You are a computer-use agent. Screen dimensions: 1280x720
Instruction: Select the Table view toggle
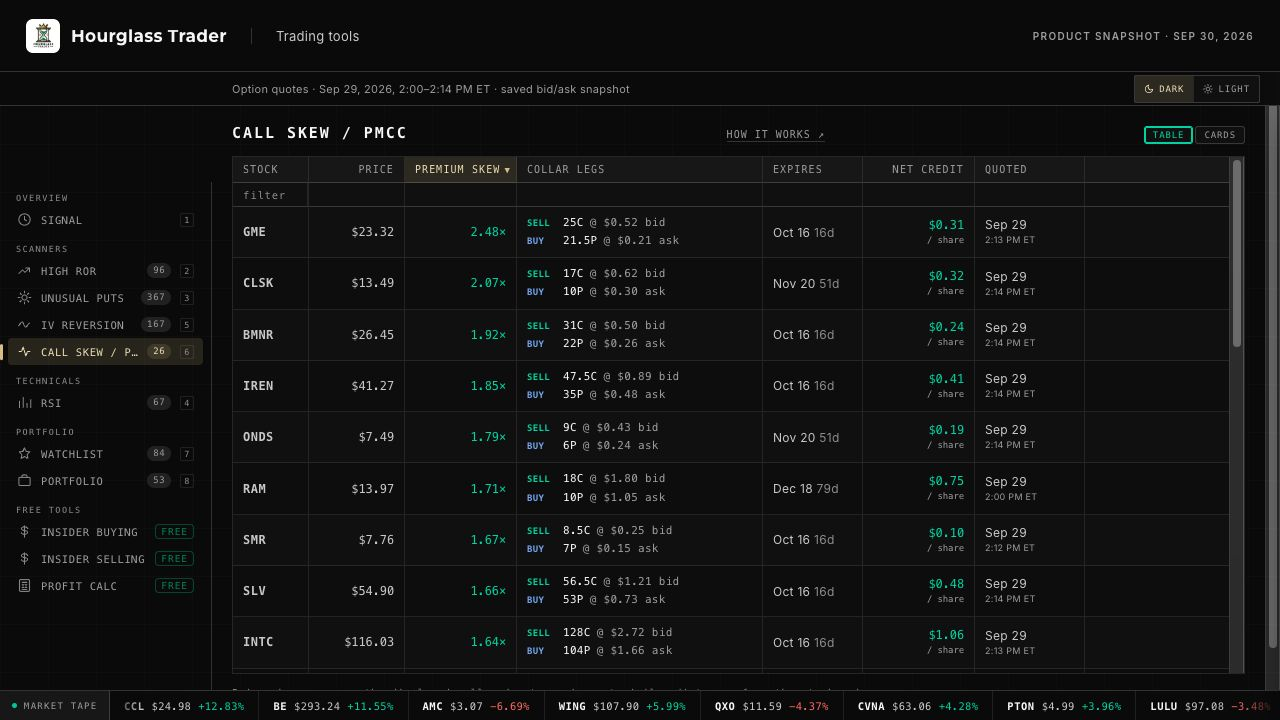[x=1168, y=135]
